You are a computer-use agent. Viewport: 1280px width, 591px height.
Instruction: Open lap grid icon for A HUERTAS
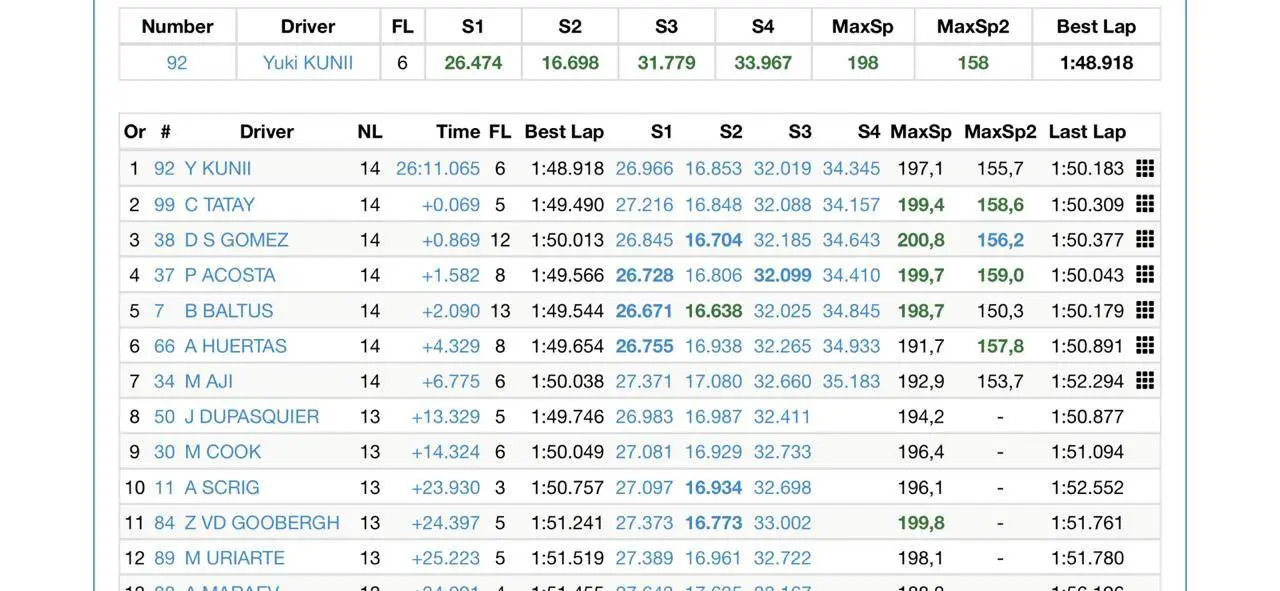coord(1145,345)
